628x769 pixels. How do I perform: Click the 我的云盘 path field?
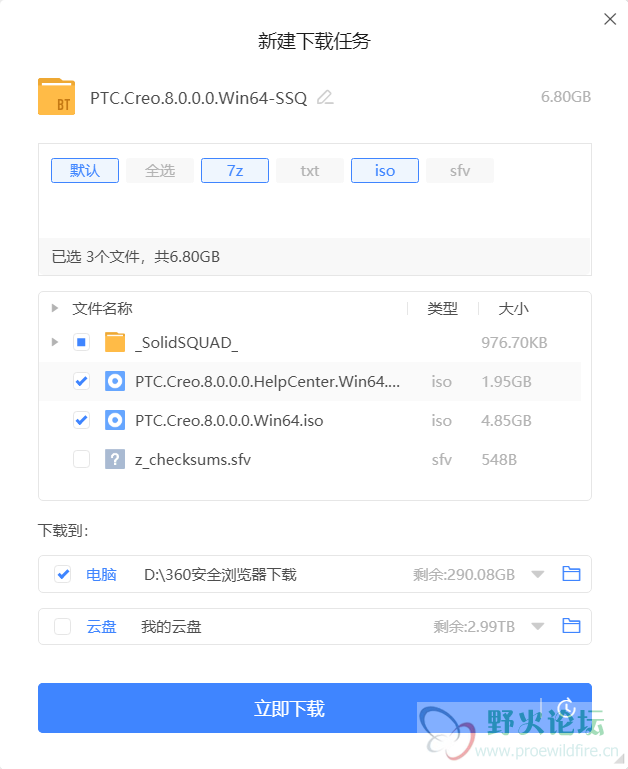click(171, 627)
